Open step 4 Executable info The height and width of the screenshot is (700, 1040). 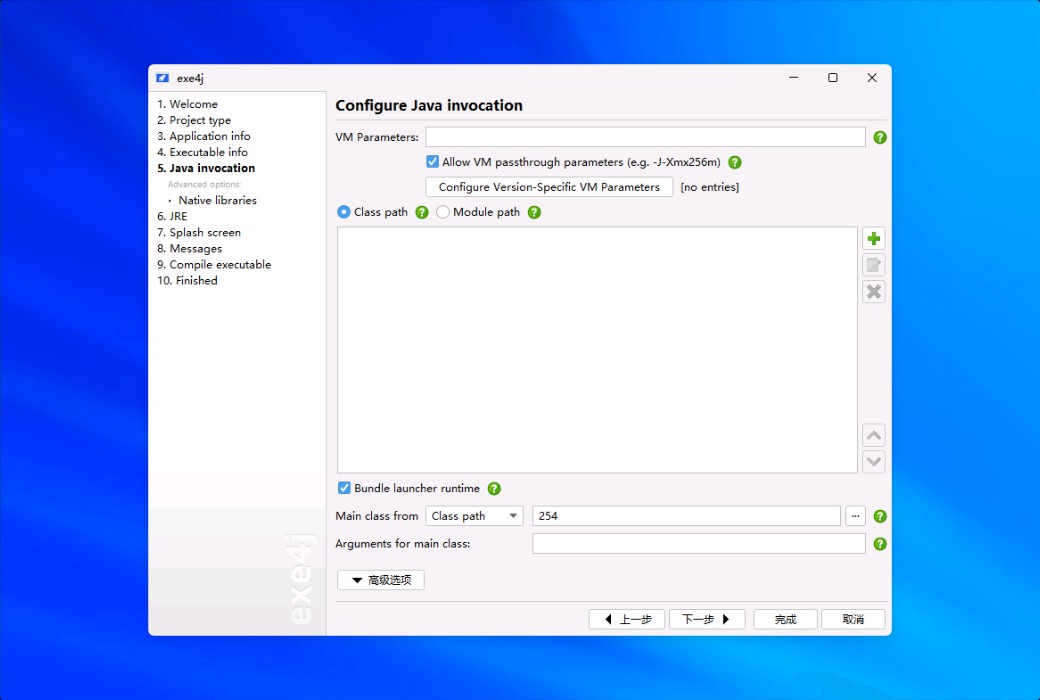[202, 152]
